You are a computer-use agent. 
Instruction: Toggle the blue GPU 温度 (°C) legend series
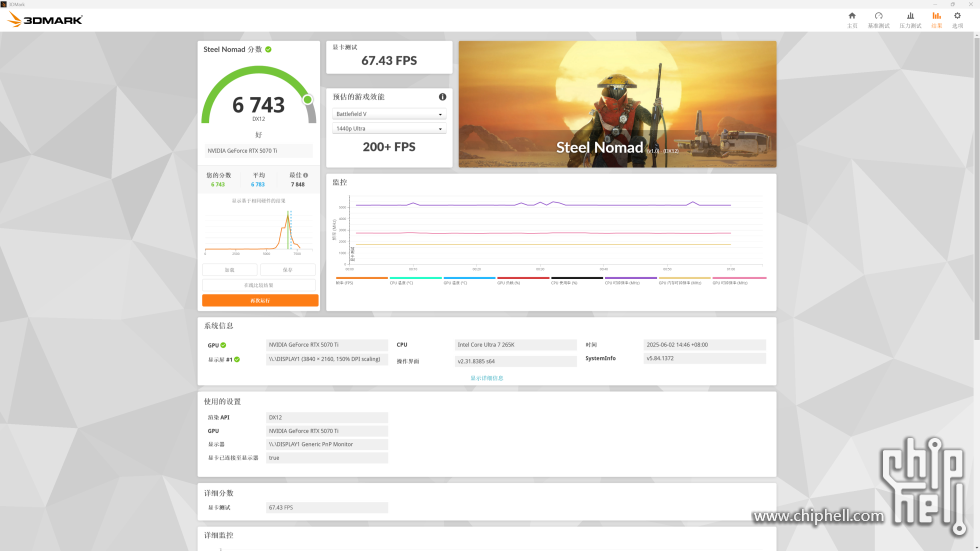pos(469,280)
